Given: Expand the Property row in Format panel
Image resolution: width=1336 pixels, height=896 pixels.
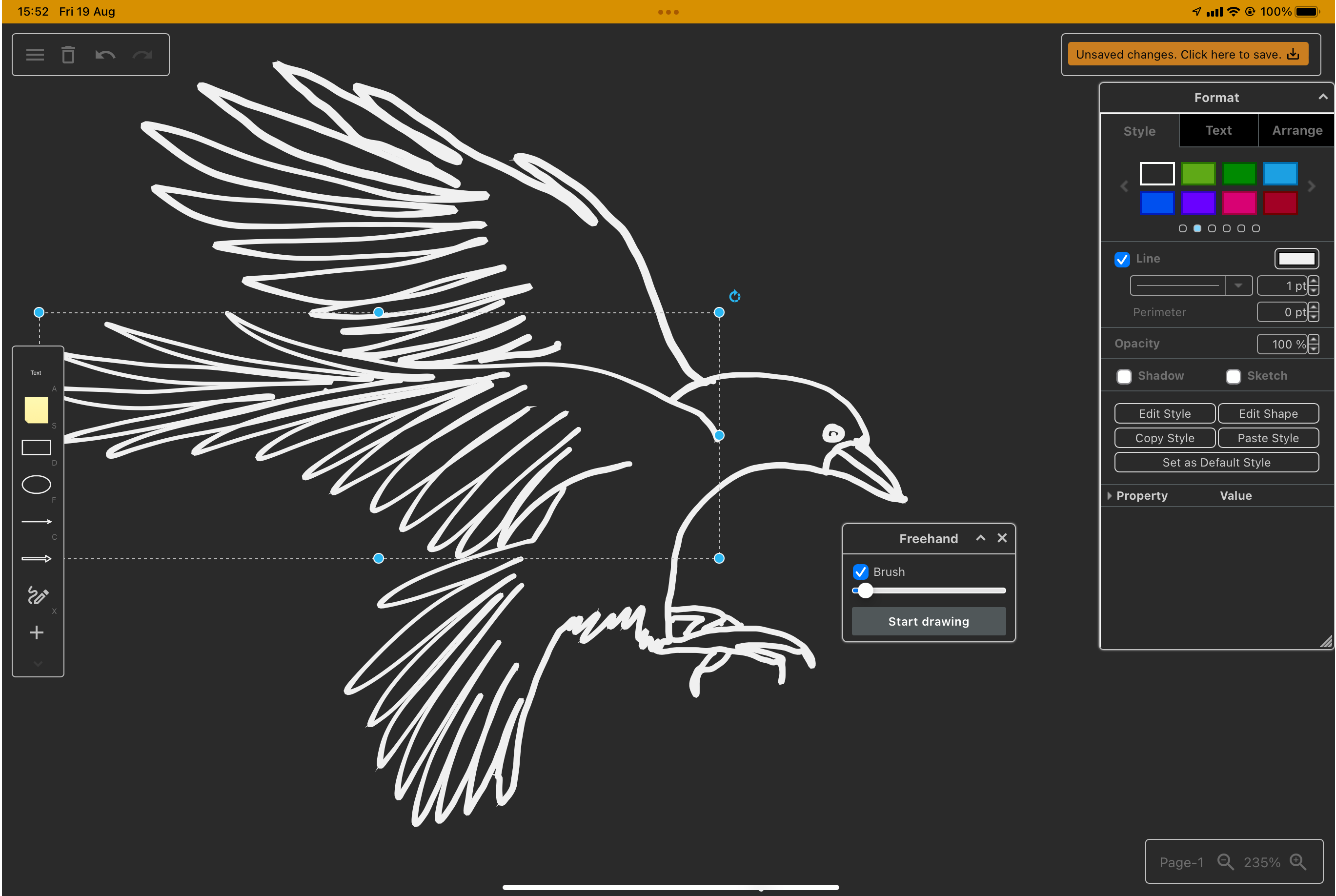Looking at the screenshot, I should pos(1109,495).
